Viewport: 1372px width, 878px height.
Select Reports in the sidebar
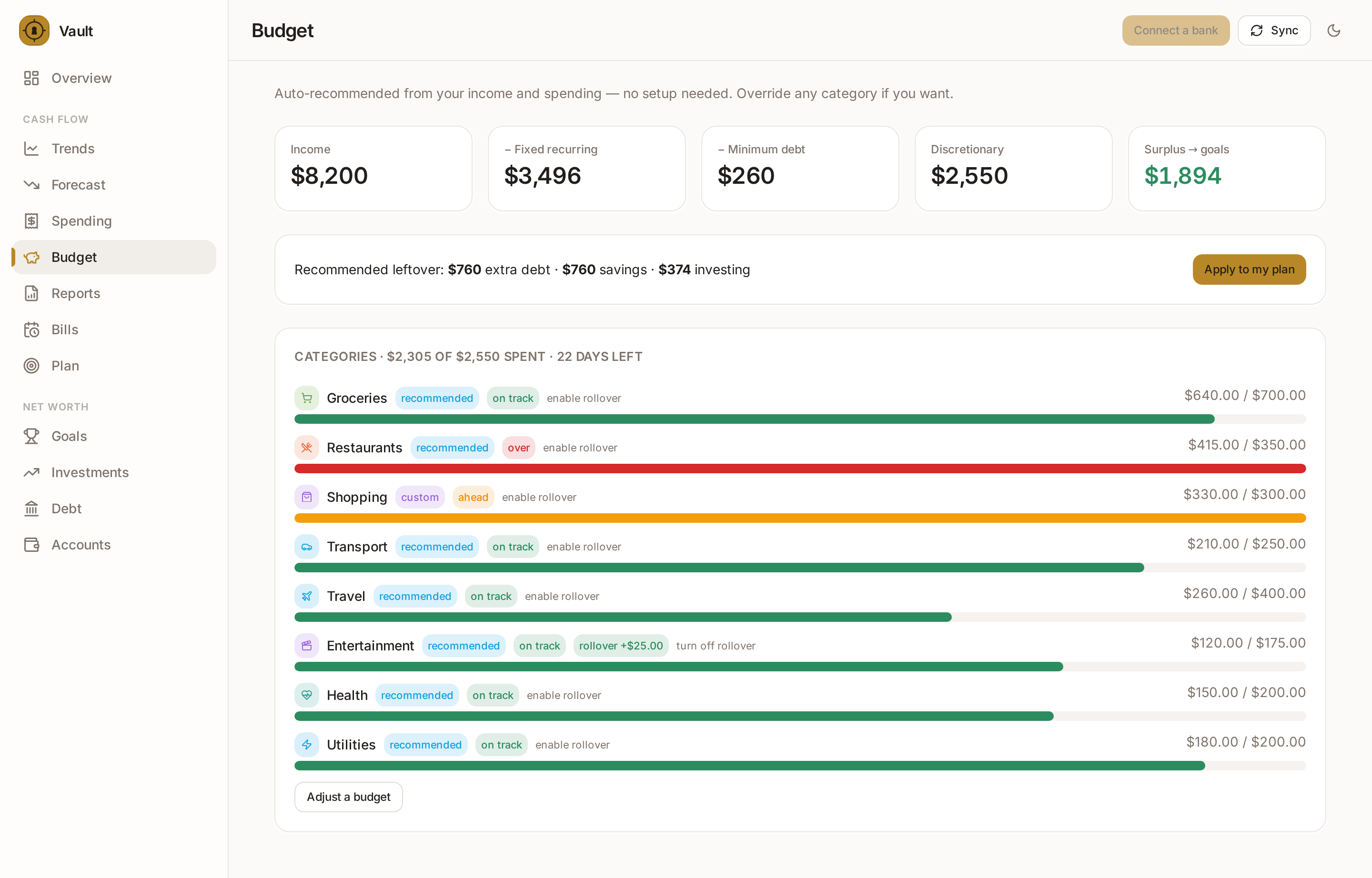[x=114, y=294]
